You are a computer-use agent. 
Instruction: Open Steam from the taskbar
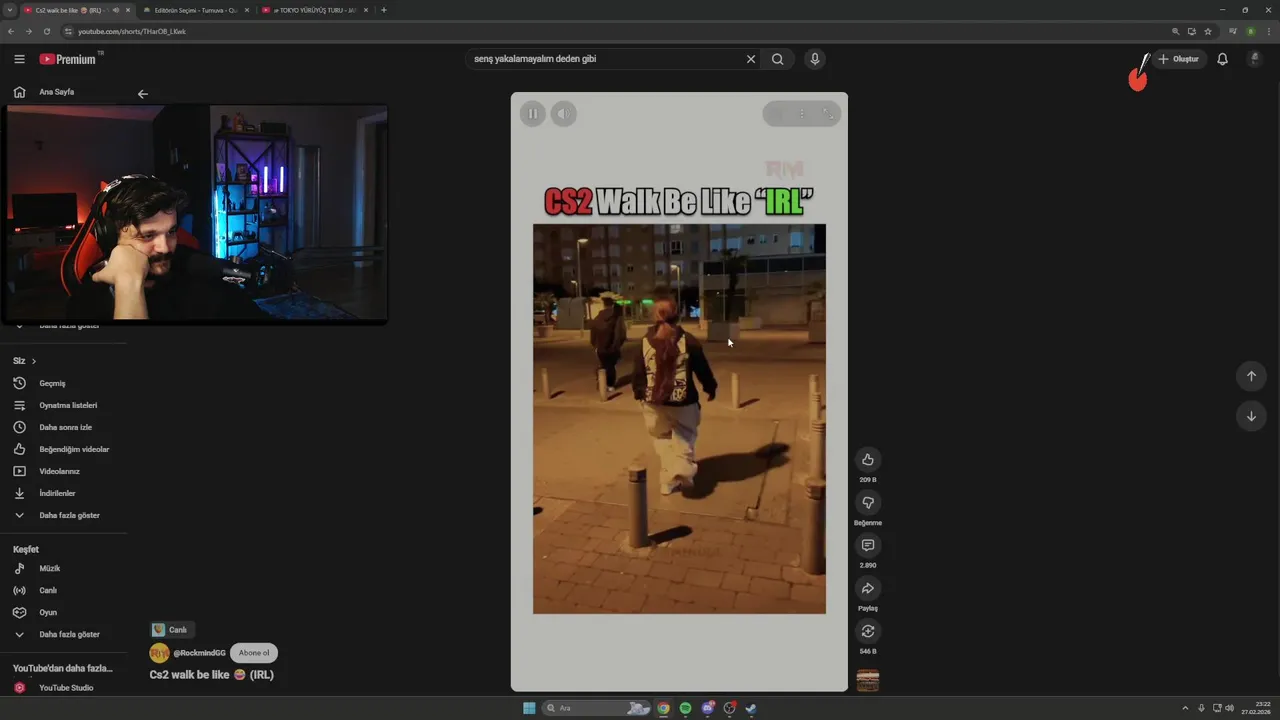[x=751, y=709]
